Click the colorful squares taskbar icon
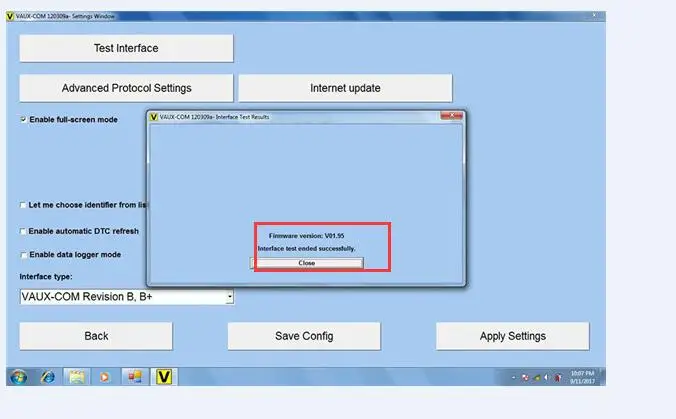Screen dimensions: 676x419 pyautogui.click(x=135, y=377)
